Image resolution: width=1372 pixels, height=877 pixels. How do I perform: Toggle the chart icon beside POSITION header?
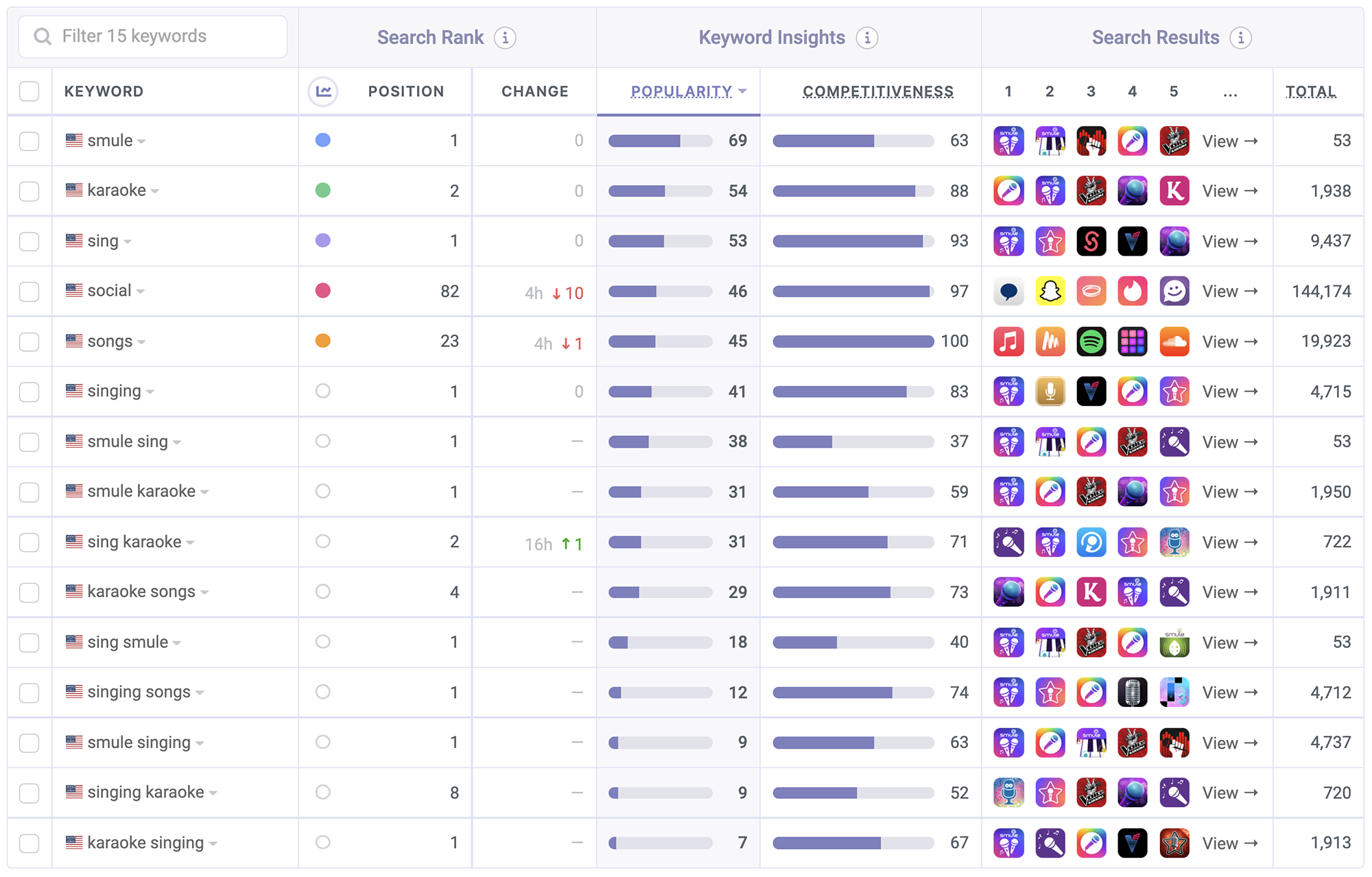[x=323, y=91]
